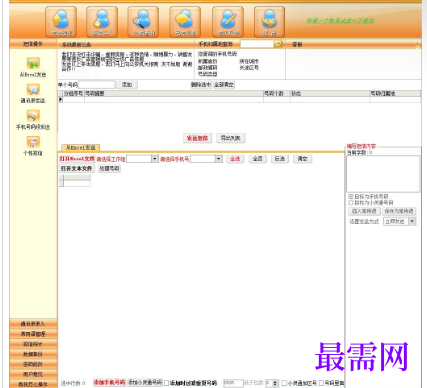Click the red 添加手机号码 button
This screenshot has width=427, height=388.
tap(109, 382)
